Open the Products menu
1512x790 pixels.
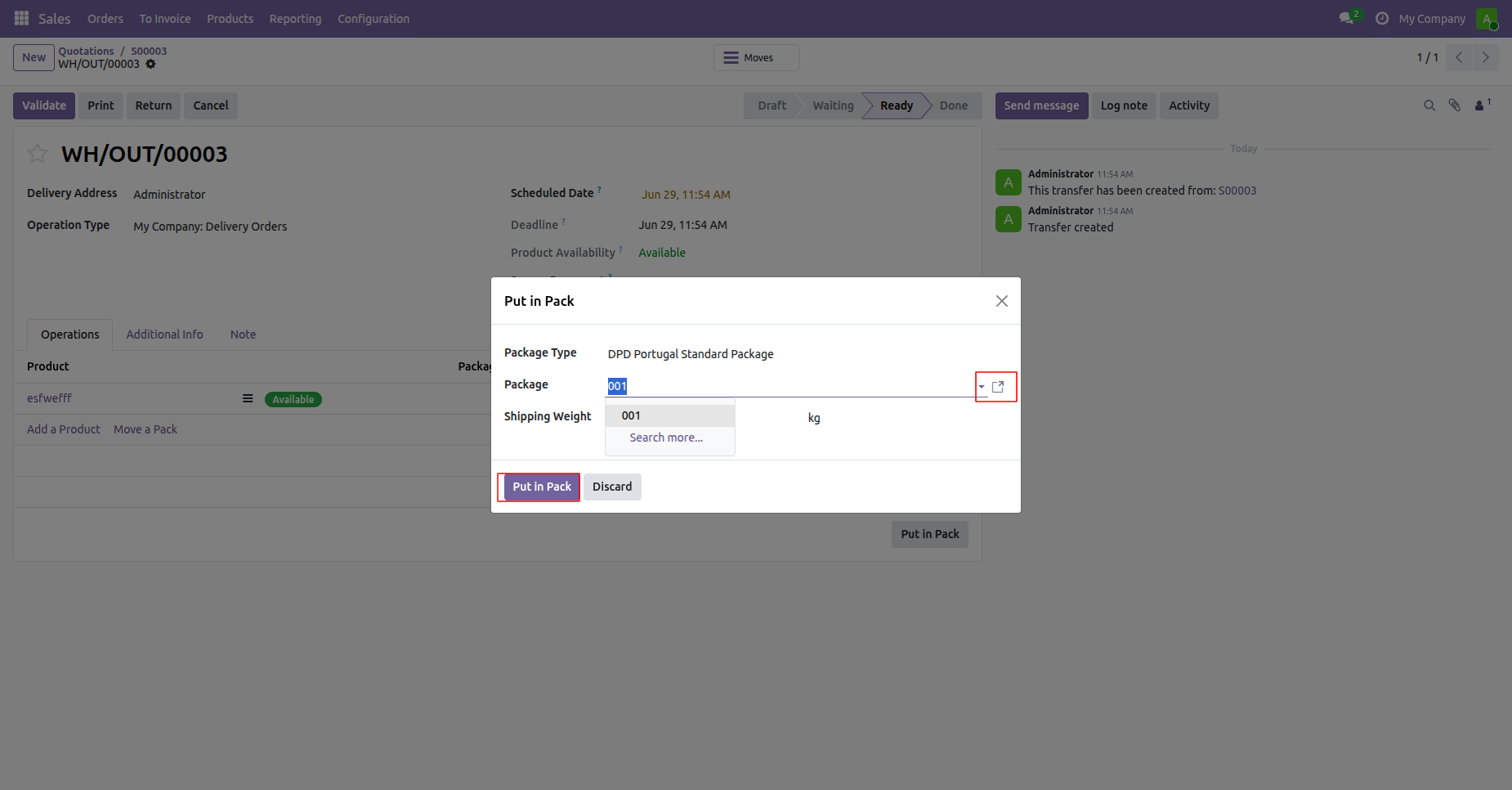coord(230,19)
